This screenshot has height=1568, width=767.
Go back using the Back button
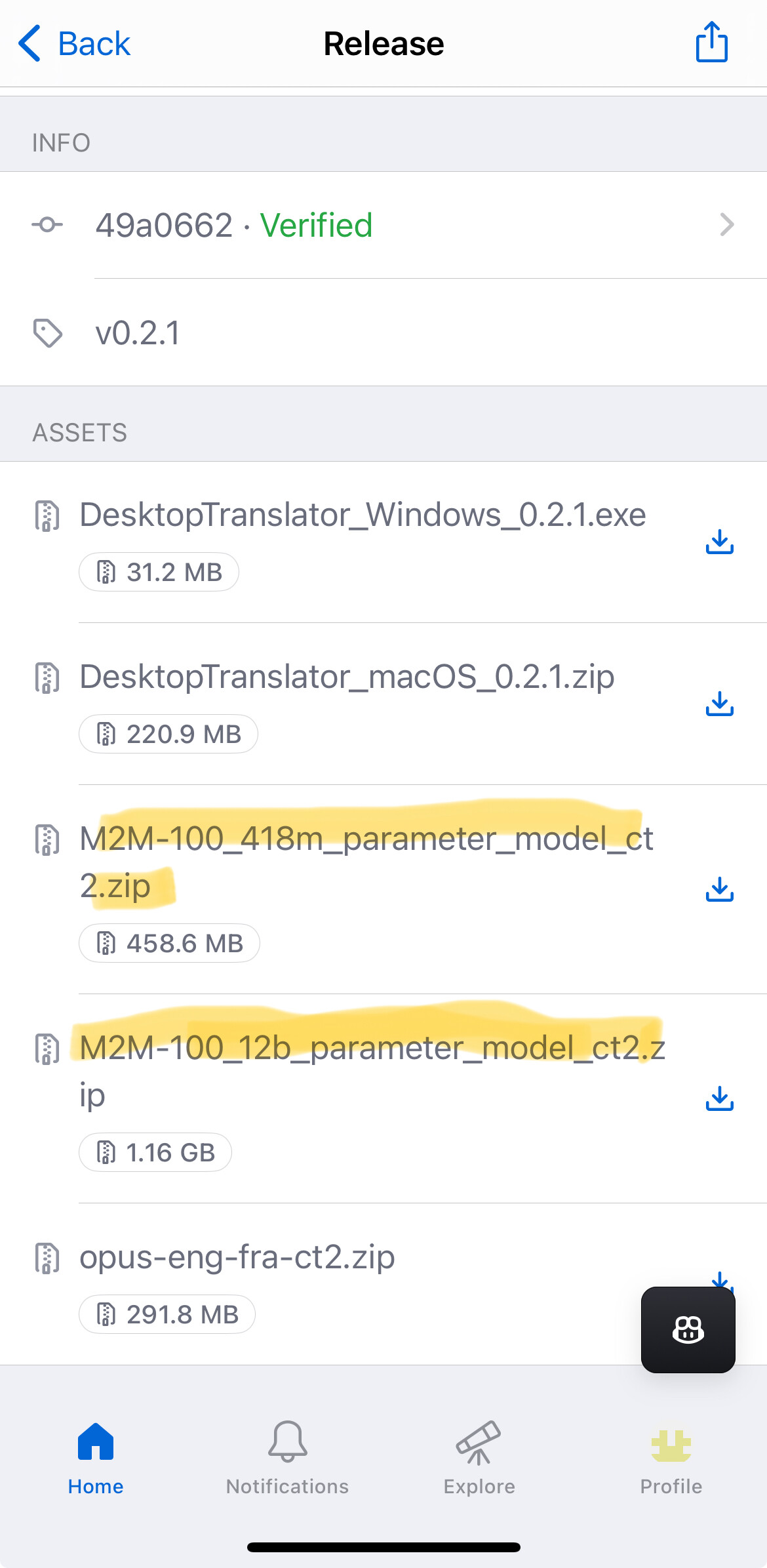point(74,44)
